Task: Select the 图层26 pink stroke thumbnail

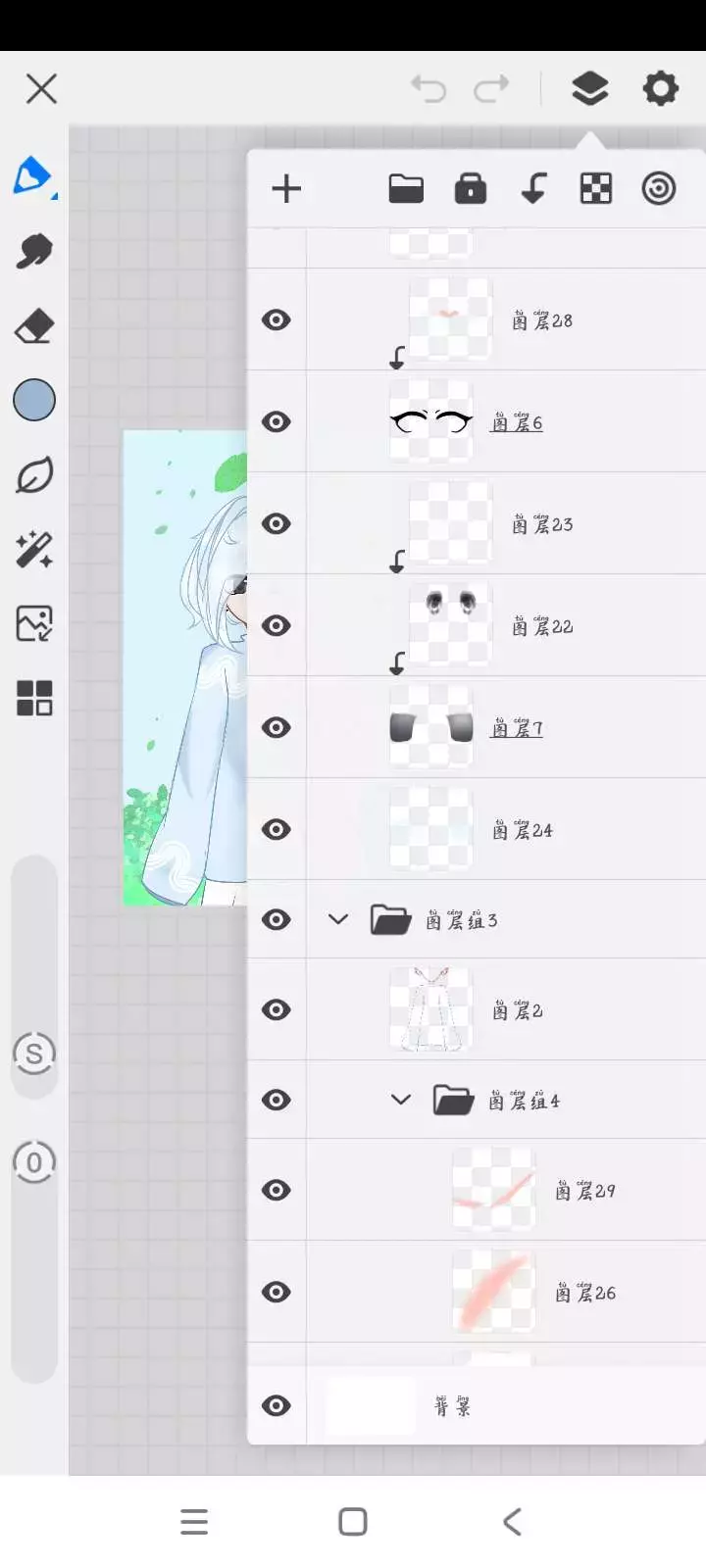Action: (493, 1292)
